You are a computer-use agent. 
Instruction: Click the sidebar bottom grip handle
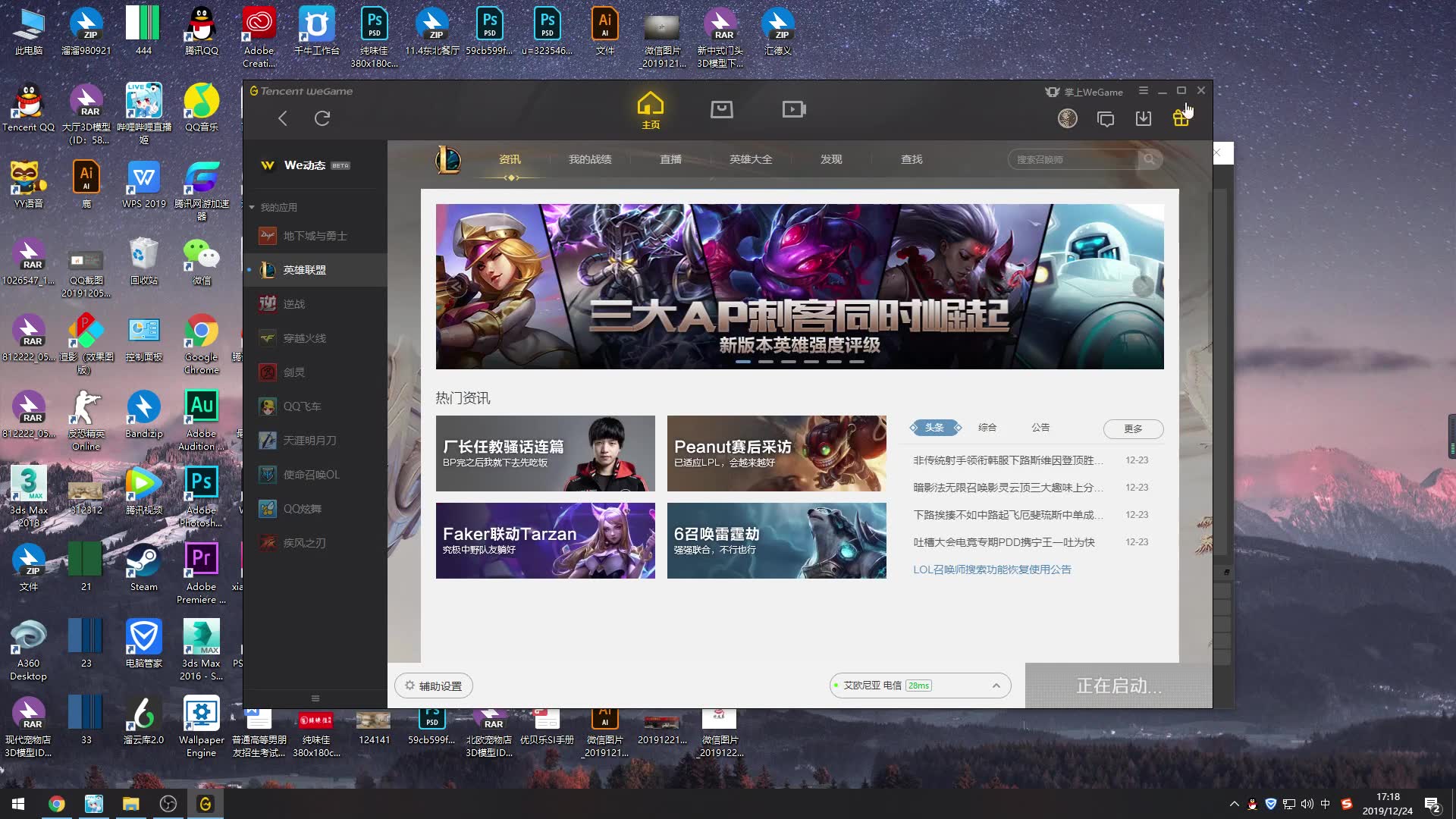315,698
